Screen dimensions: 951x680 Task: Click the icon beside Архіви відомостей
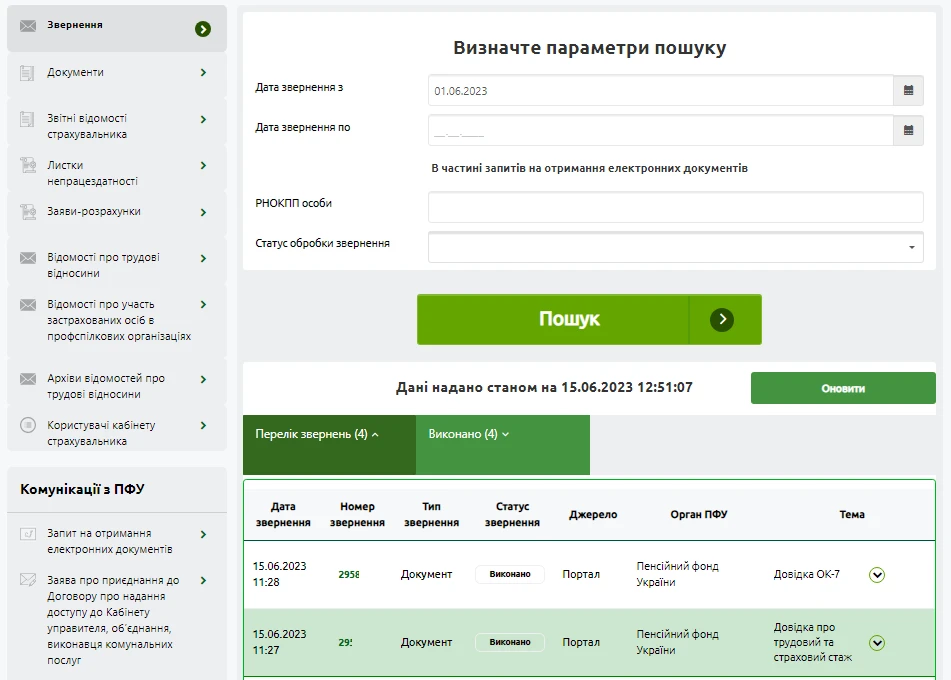pyautogui.click(x=28, y=379)
